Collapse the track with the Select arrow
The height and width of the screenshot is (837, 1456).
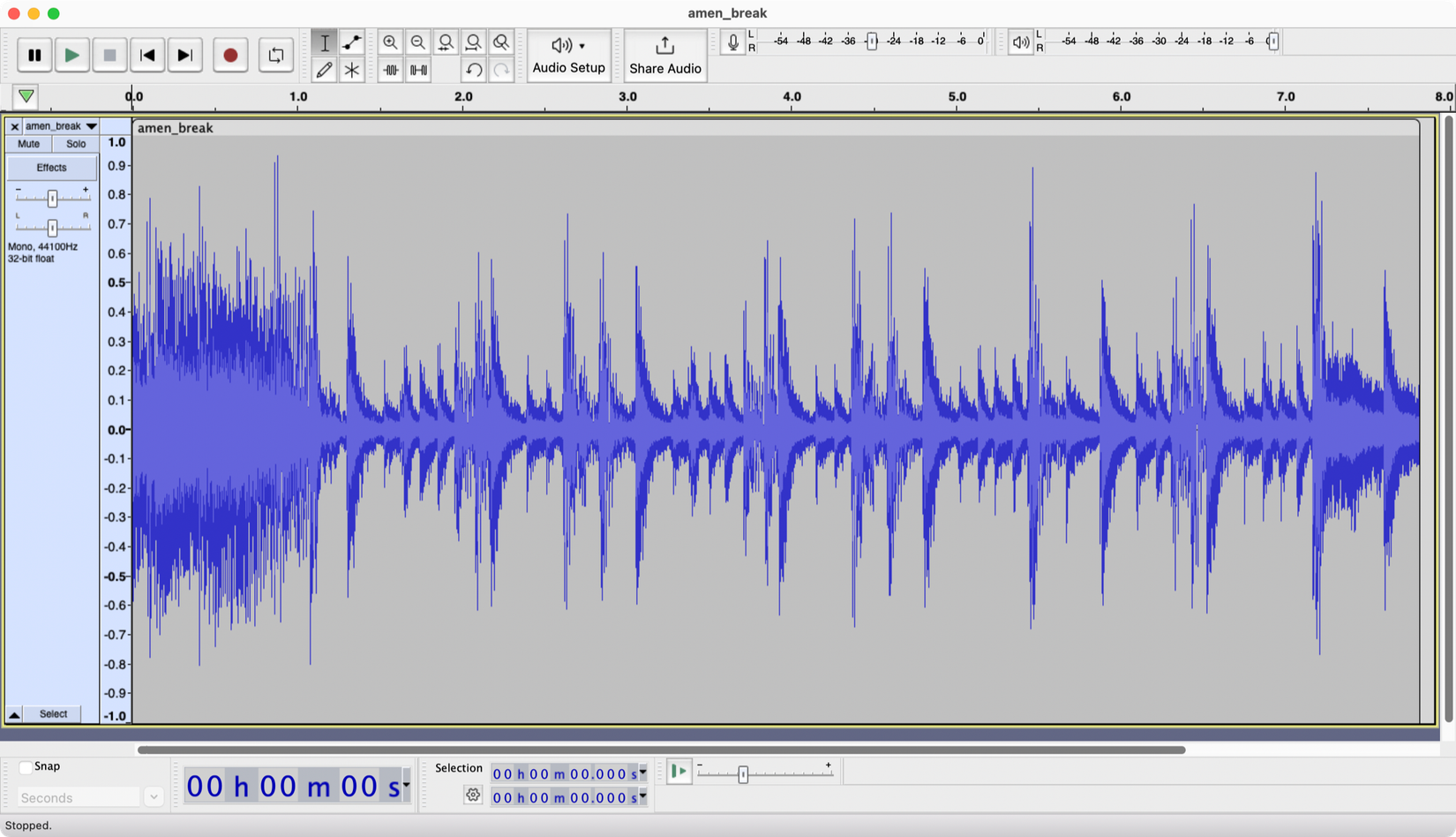pyautogui.click(x=14, y=713)
